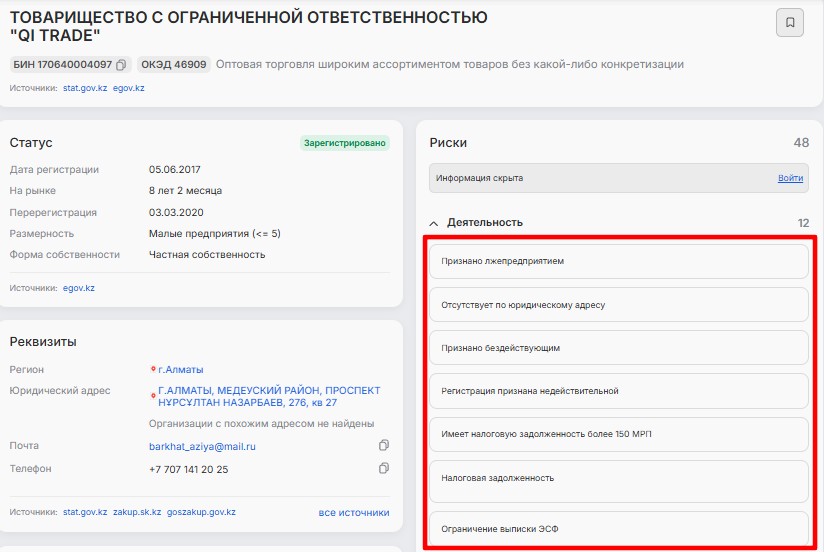Screen dimensions: 824x552
Task: Open stat.gov.kz source in Реквизиты card
Action: coord(85,512)
